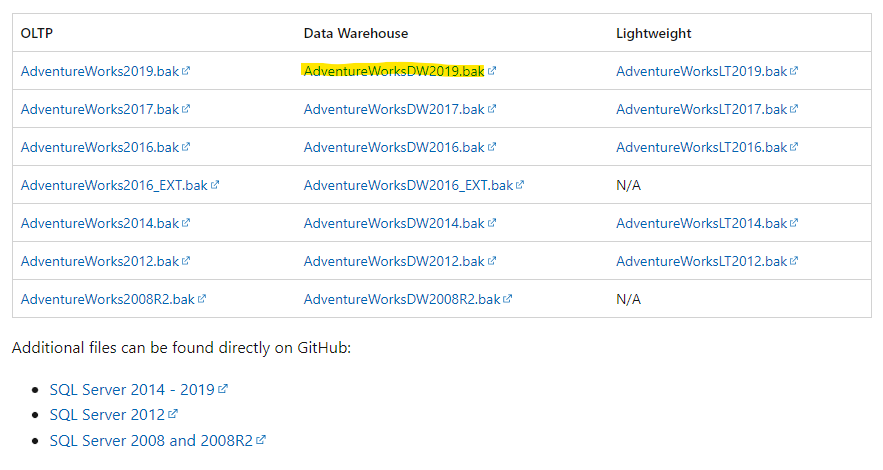Viewport: 883px width, 470px height.
Task: Click AdventureWorksDW2012.bak link
Action: (394, 261)
